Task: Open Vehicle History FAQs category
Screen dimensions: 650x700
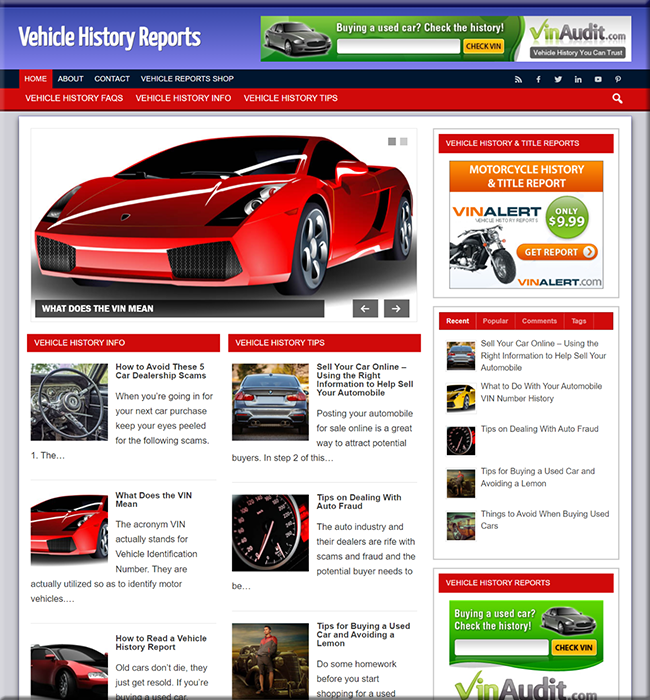Action: 74,98
